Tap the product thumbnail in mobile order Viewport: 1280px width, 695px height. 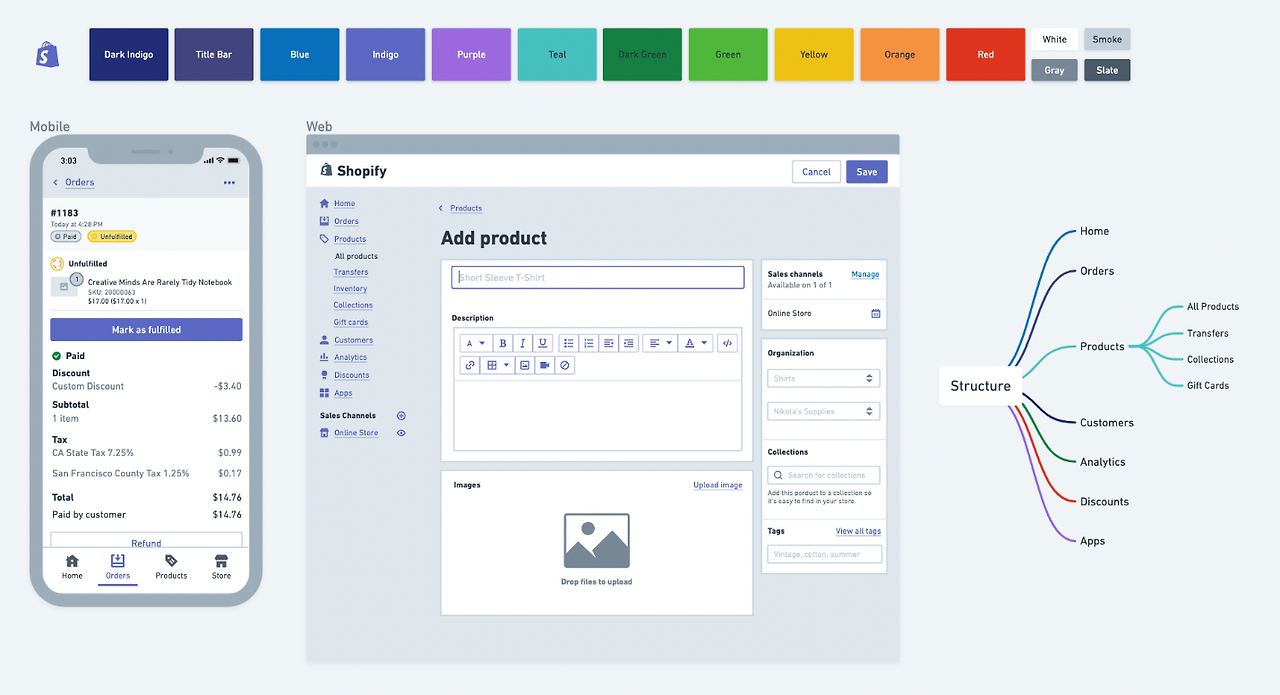(64, 287)
